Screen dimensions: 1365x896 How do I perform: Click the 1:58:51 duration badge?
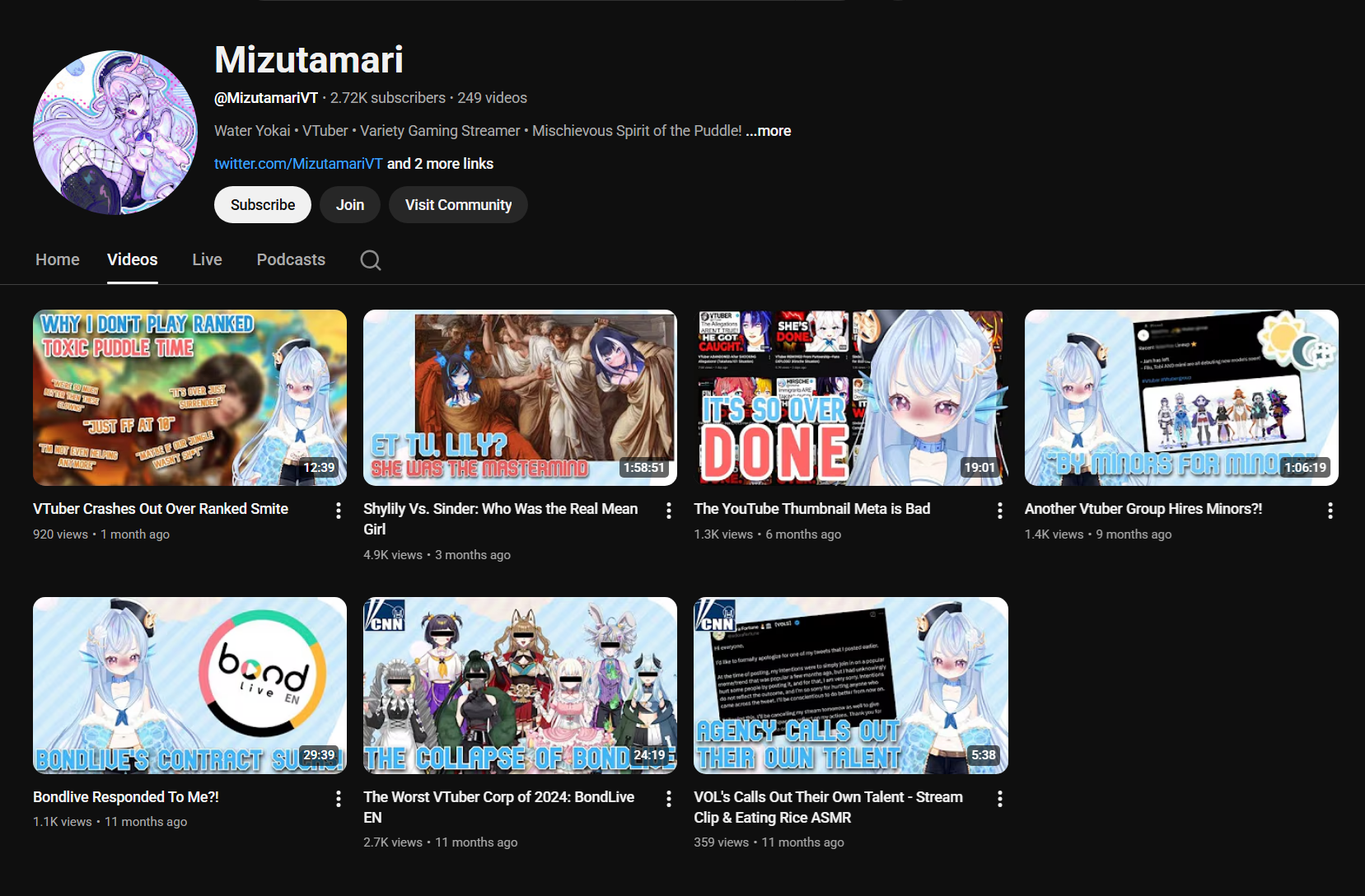(x=644, y=468)
